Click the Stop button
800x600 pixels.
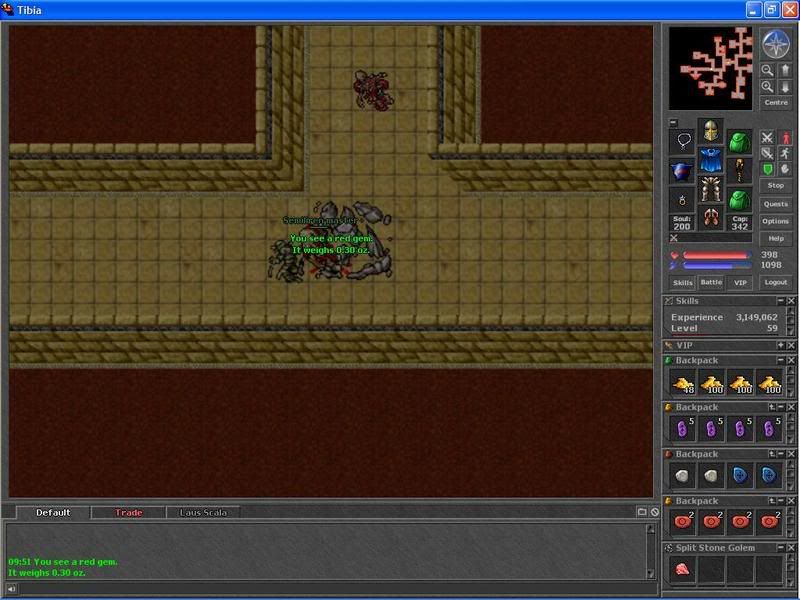point(776,186)
